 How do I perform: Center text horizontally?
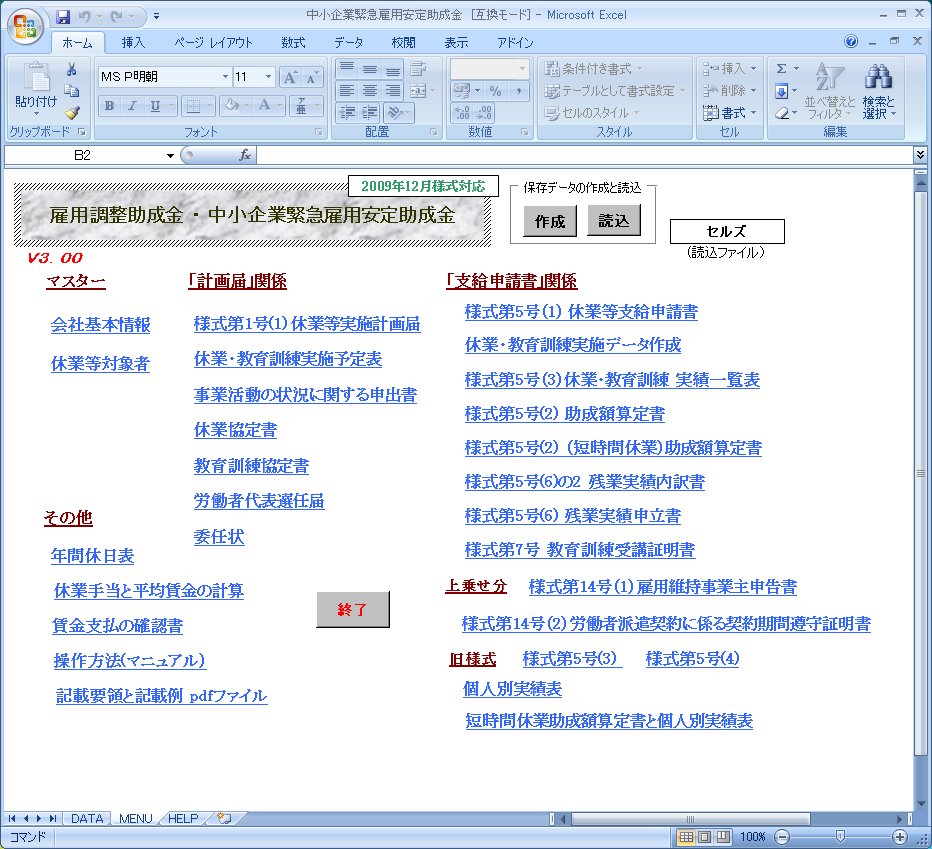[x=369, y=90]
